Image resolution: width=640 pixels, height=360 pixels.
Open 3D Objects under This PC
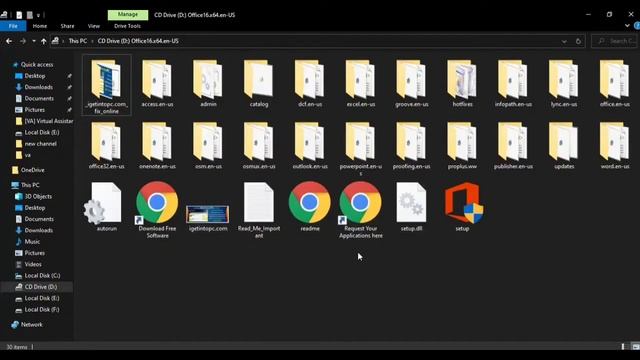pyautogui.click(x=33, y=196)
